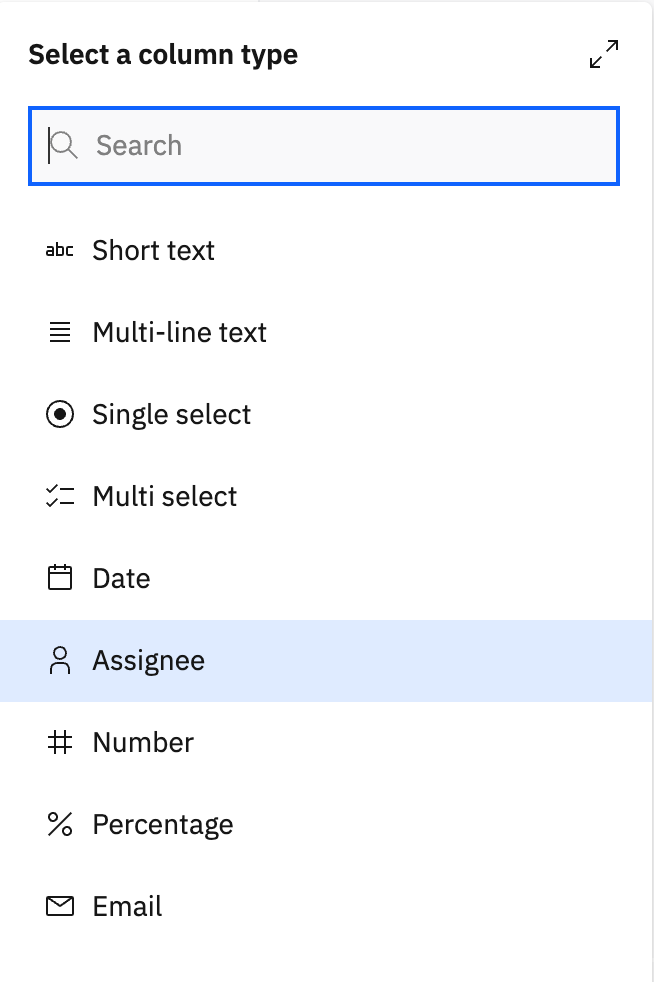Select the Date column type
654x982 pixels.
point(121,579)
